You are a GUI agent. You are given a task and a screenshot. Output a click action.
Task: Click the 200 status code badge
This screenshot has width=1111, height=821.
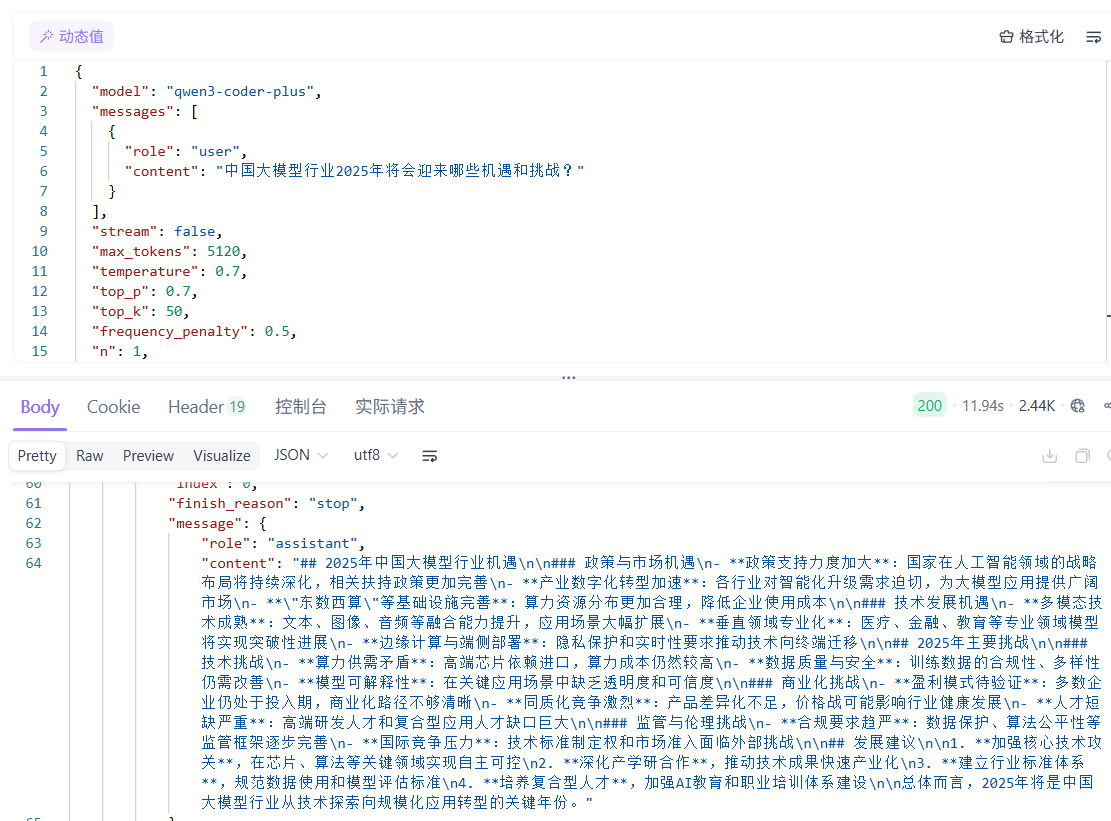(930, 406)
